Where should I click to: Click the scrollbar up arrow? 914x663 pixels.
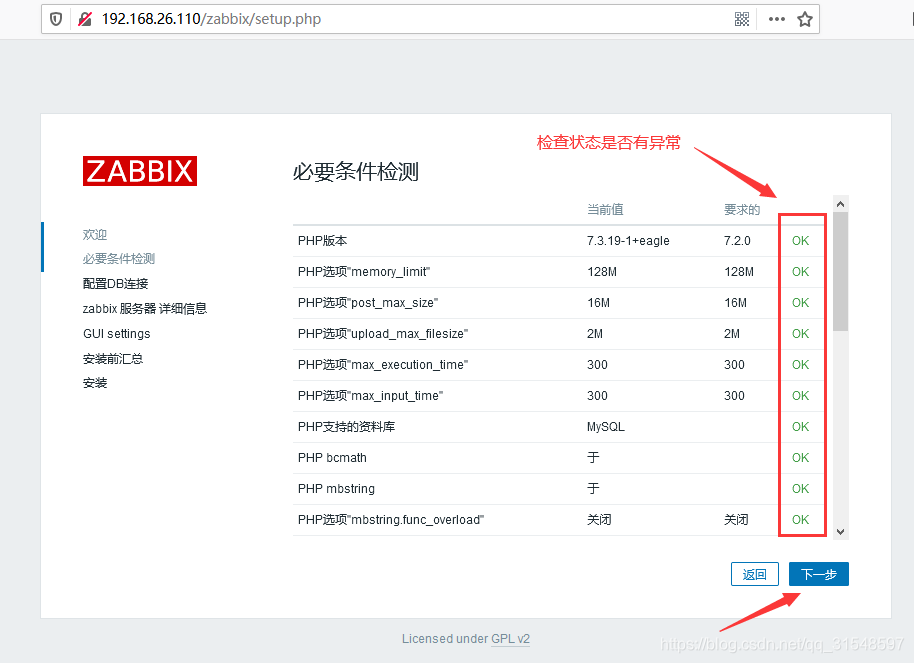pos(840,204)
